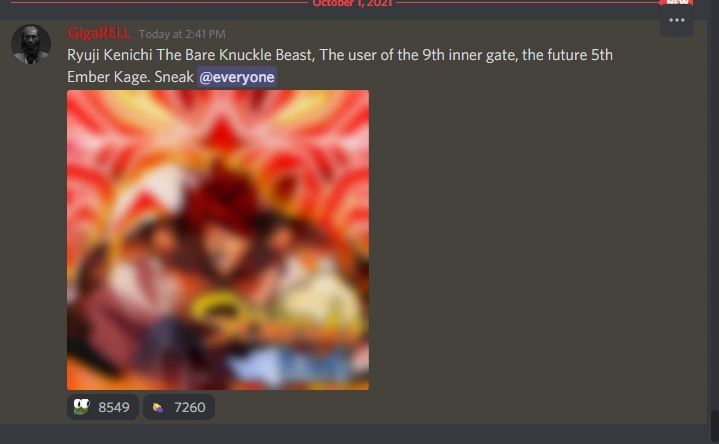Click the chat scrollbar thumb

click(x=714, y=427)
